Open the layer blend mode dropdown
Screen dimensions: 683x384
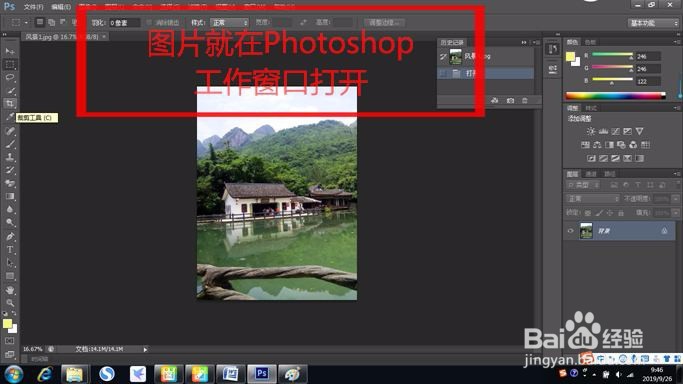click(x=593, y=199)
